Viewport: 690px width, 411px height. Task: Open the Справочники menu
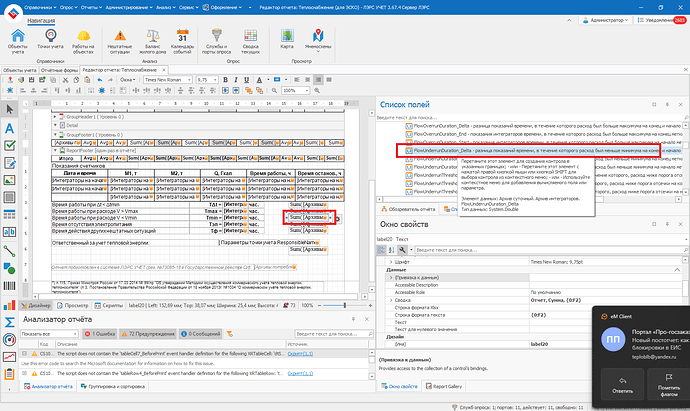40,7
